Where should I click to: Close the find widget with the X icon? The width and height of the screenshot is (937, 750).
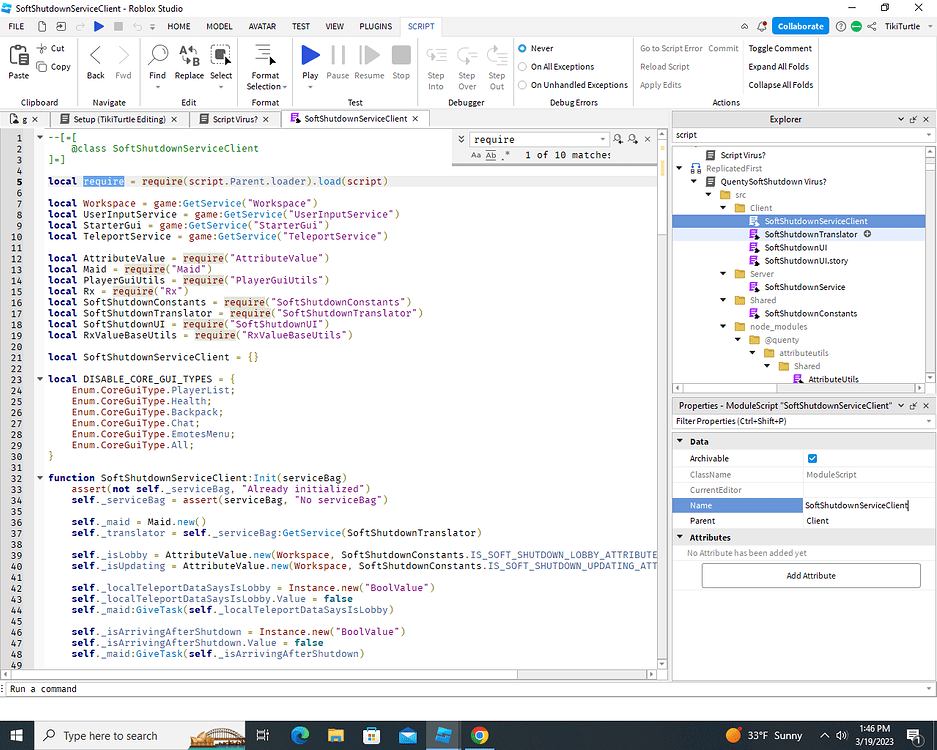coord(647,139)
